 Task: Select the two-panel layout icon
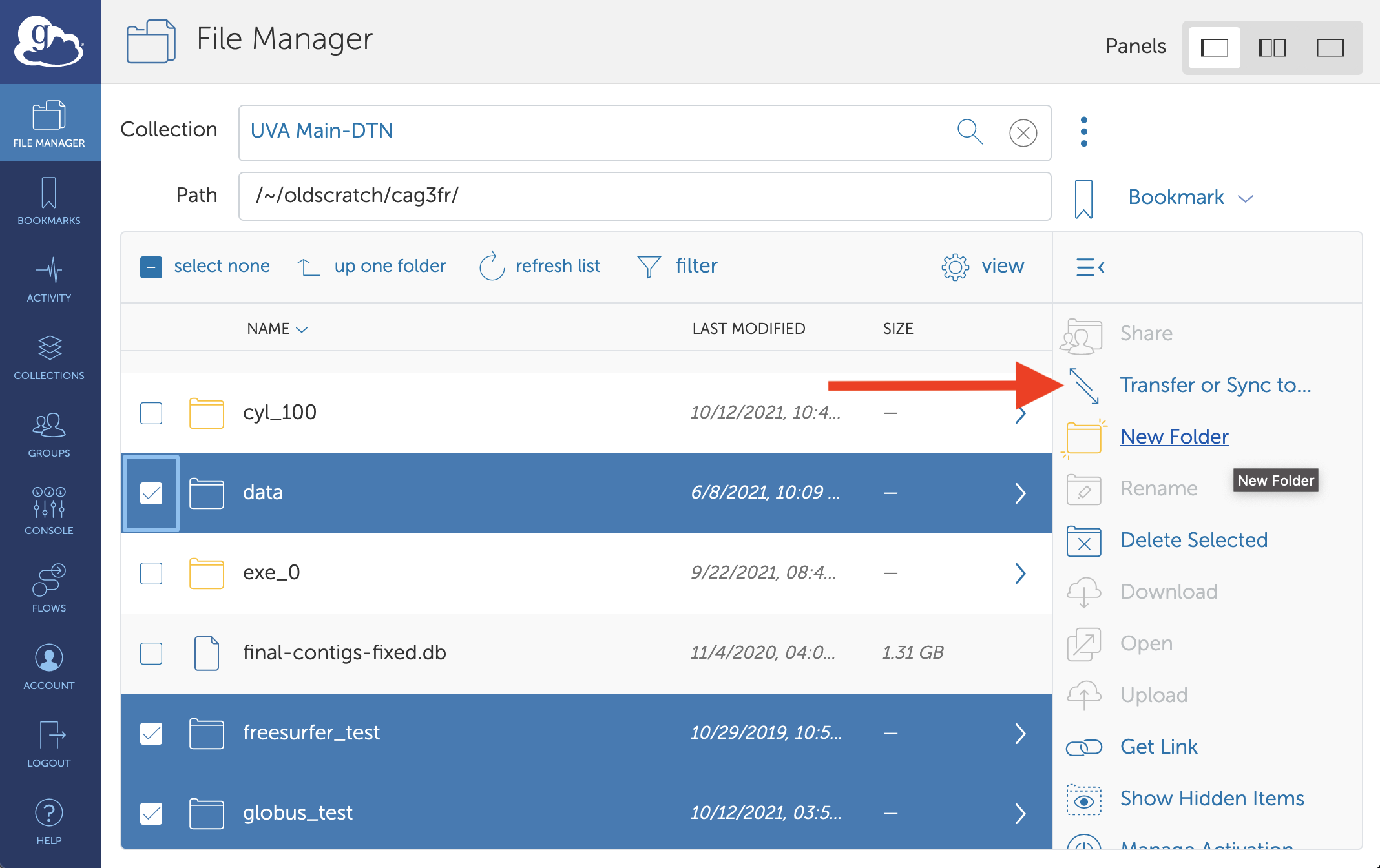1272,48
